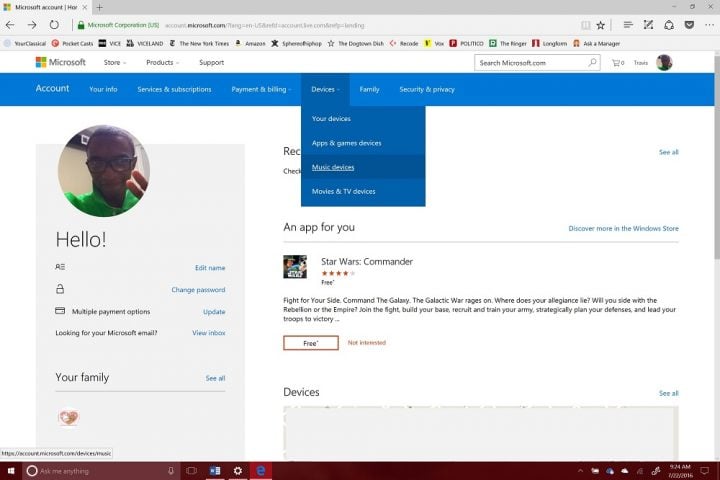Click the Cortana microphone icon
Screen dimensions: 720x480
tap(171, 471)
